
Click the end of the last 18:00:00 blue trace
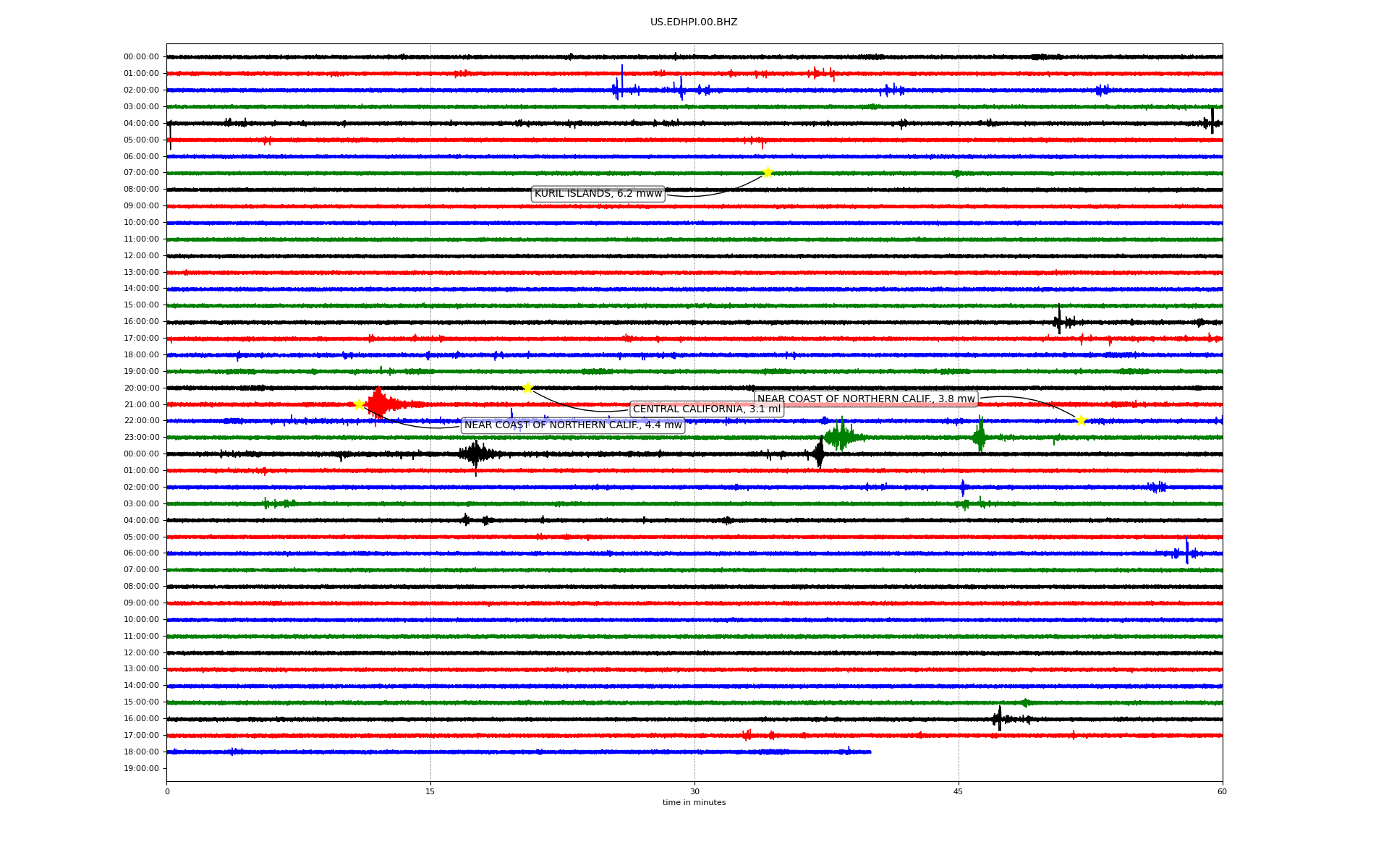tap(870, 752)
